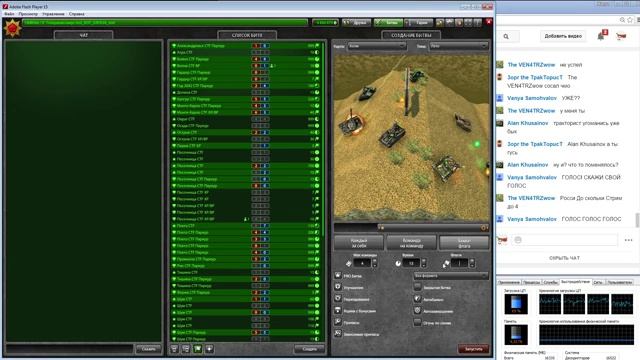Select the first battle in the list
This screenshot has width=640, height=360.
[247, 46]
